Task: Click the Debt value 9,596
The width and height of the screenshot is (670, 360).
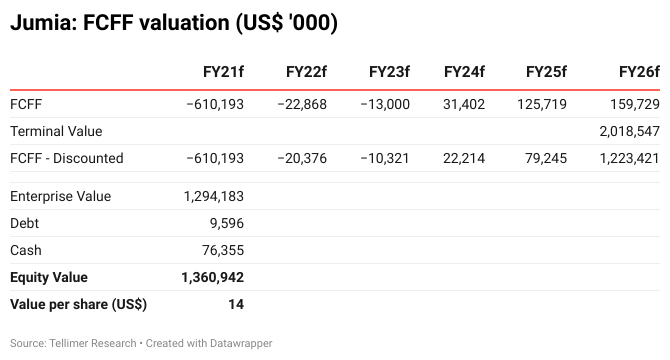Action: tap(226, 223)
